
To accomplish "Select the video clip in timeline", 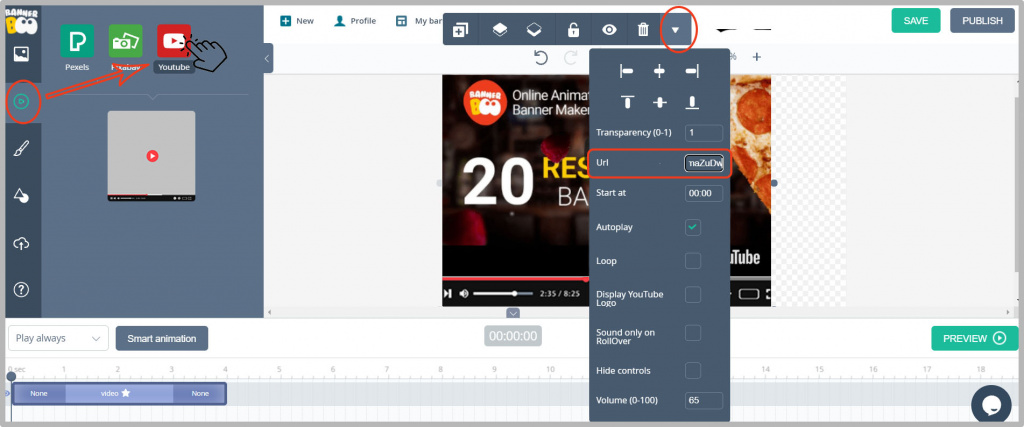I will (x=120, y=394).
